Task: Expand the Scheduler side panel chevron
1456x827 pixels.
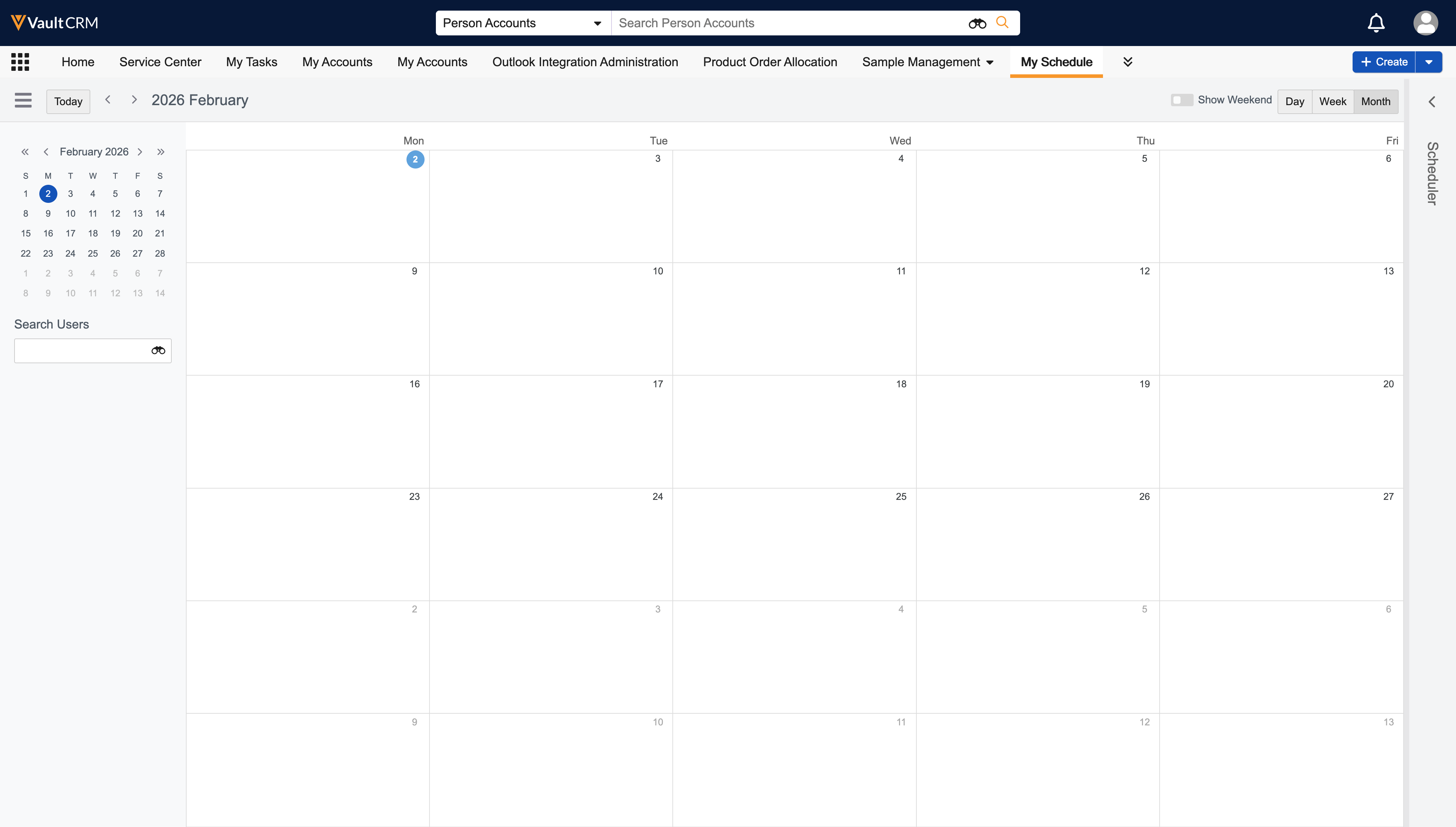Action: 1432,102
